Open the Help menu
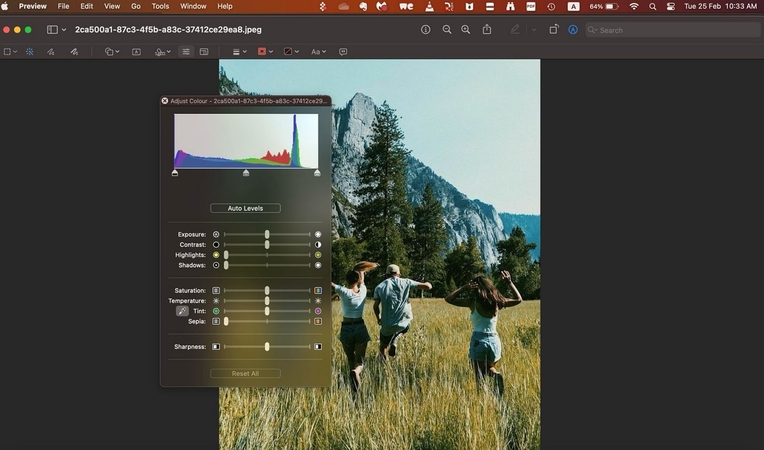The width and height of the screenshot is (764, 450). click(x=225, y=6)
